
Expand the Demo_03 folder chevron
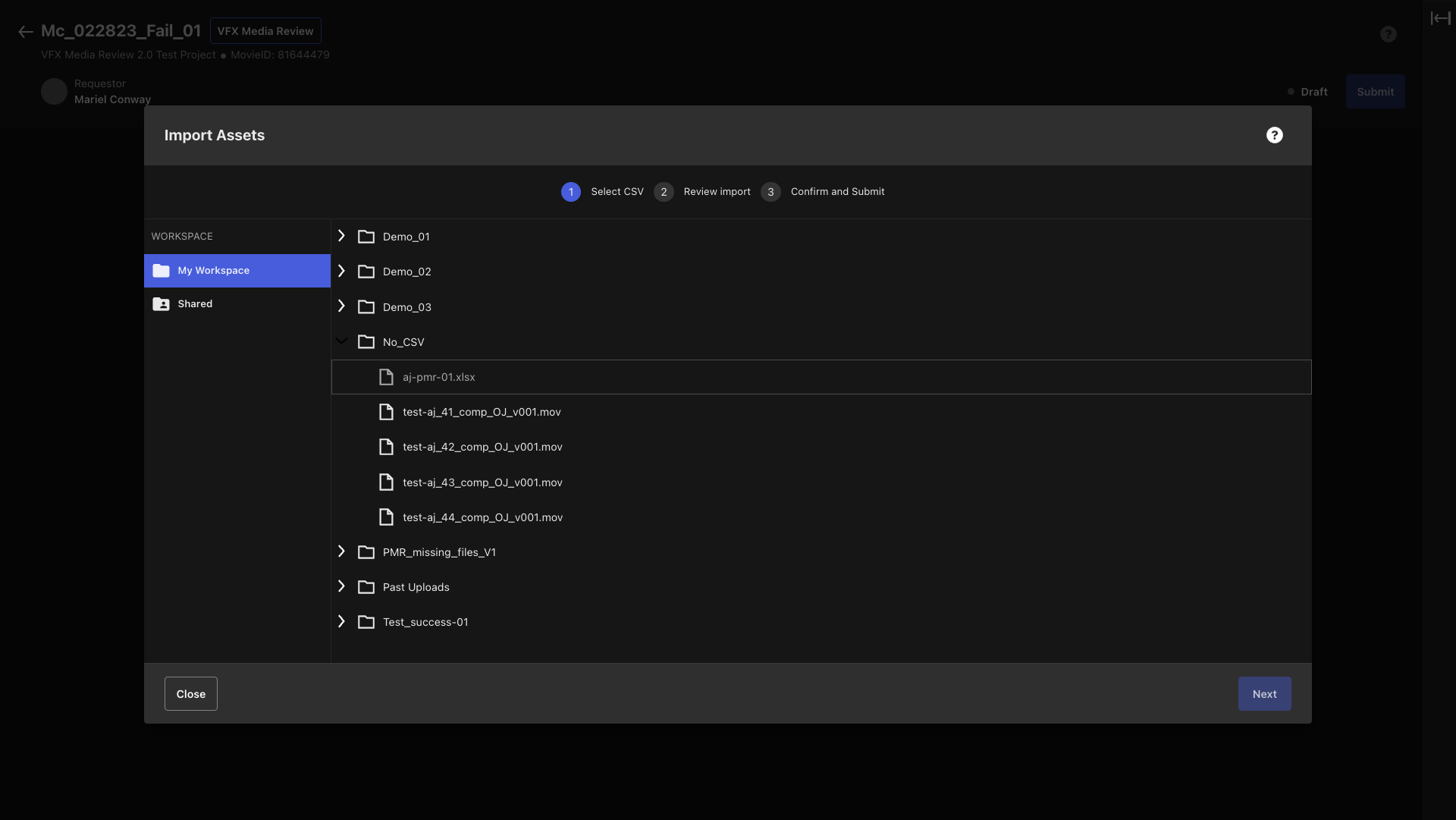(341, 306)
